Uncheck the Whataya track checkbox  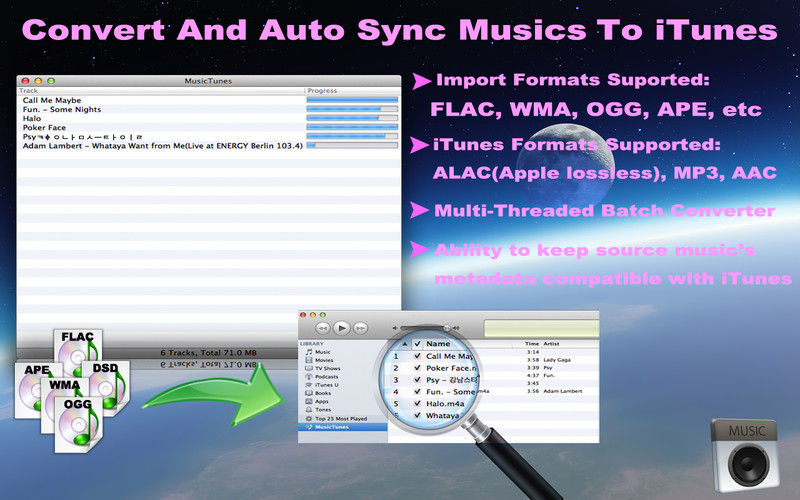pyautogui.click(x=418, y=415)
